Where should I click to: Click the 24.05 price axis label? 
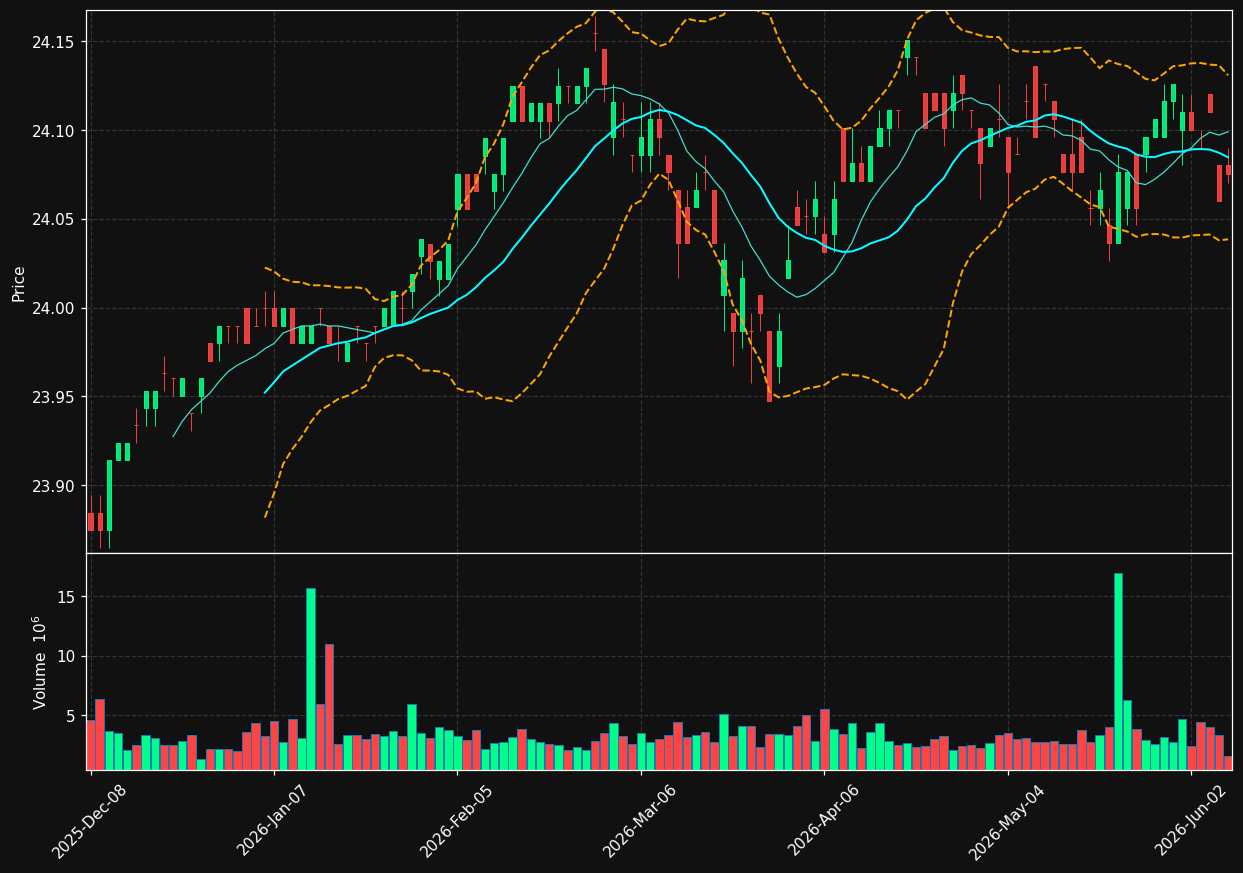pyautogui.click(x=53, y=220)
